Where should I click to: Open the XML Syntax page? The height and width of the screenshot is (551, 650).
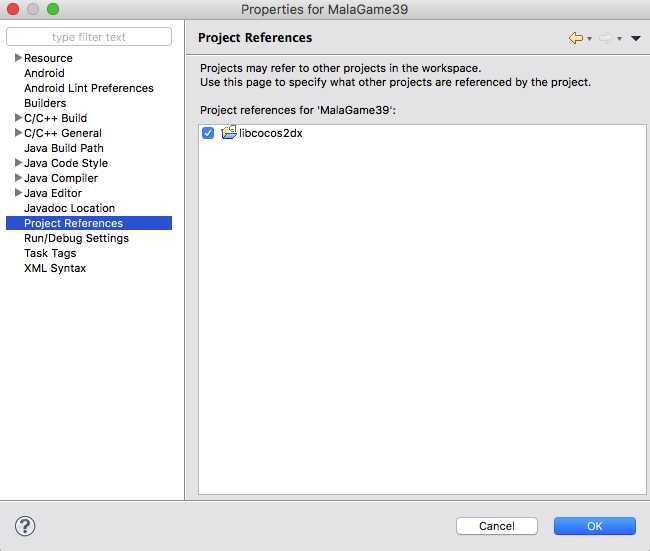(x=55, y=268)
